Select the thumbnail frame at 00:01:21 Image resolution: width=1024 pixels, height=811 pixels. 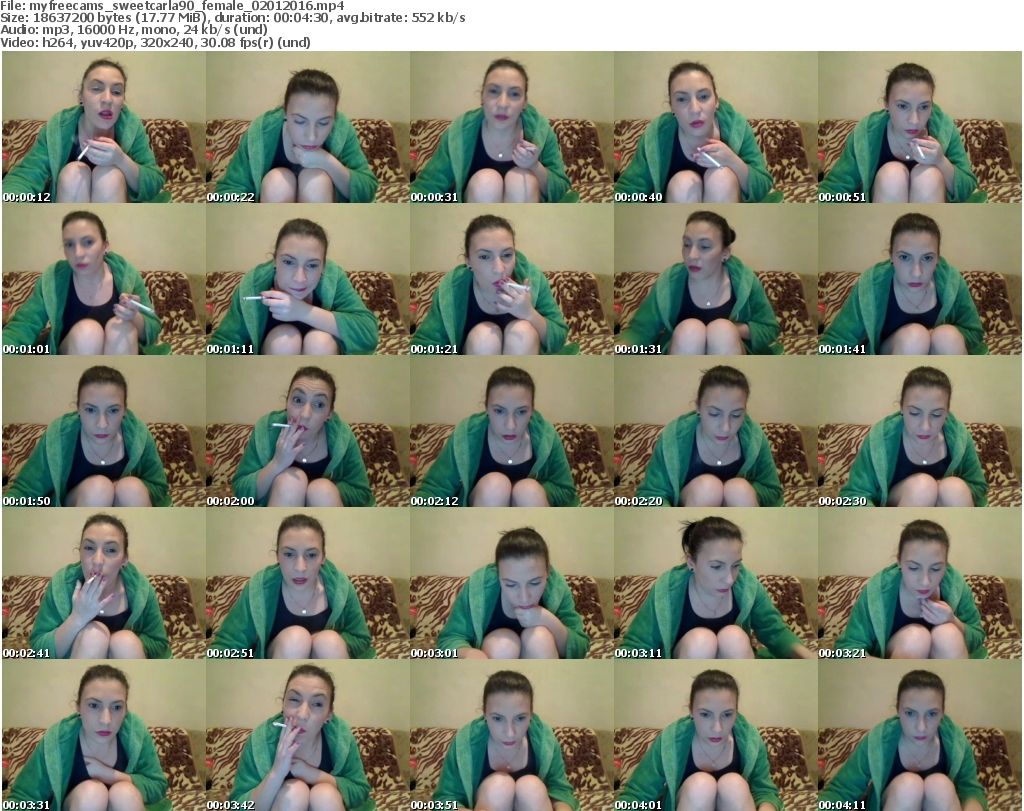coord(511,279)
